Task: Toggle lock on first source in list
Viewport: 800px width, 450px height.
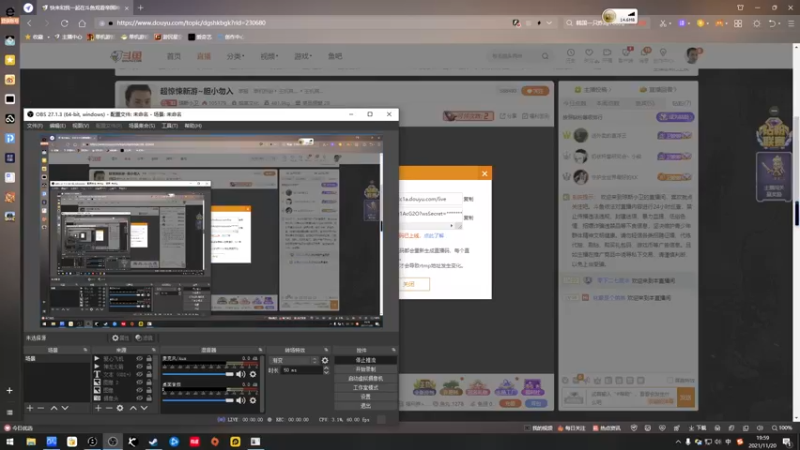Action: (x=149, y=359)
